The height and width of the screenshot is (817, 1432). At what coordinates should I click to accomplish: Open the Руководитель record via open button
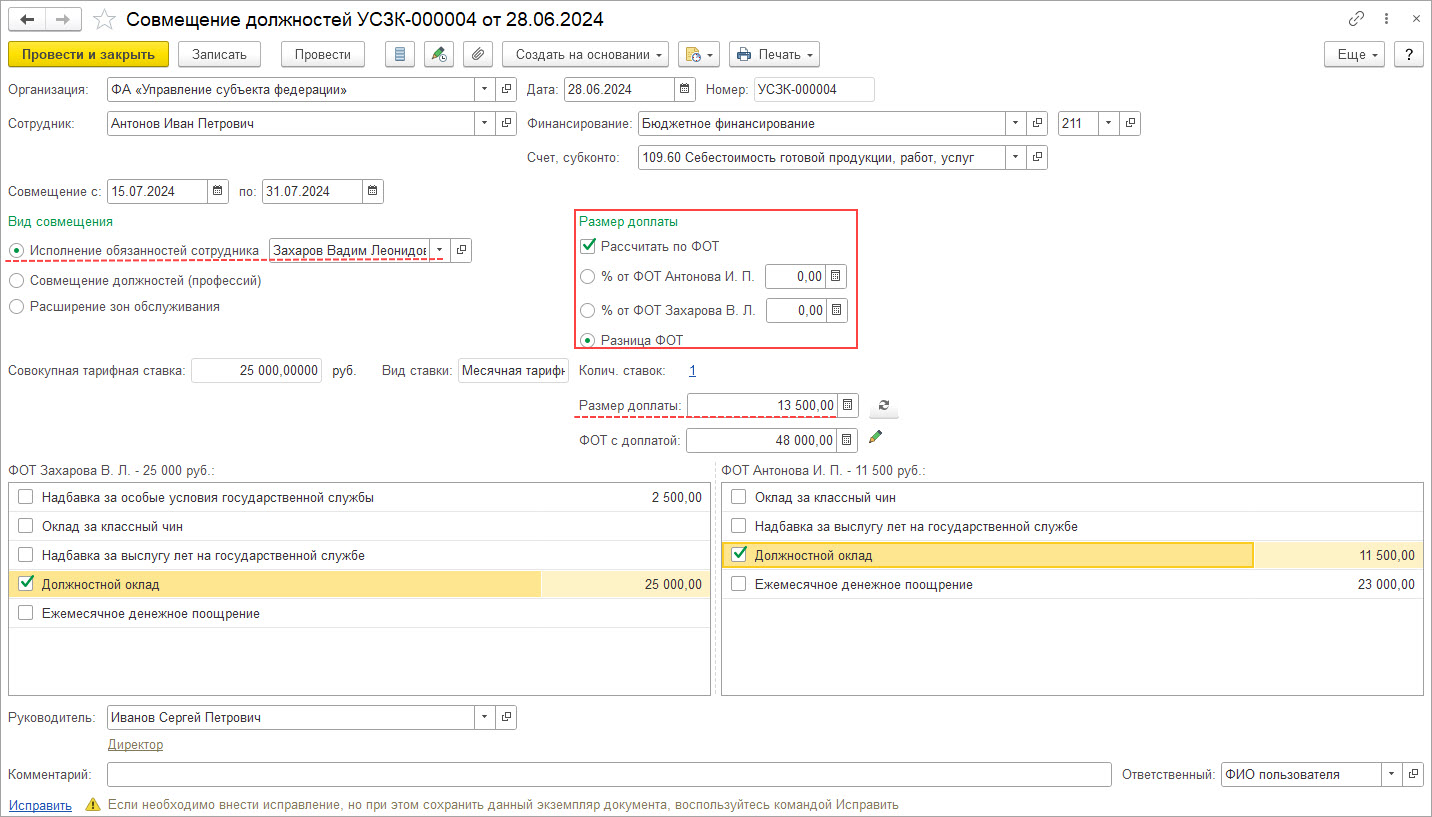coord(506,717)
